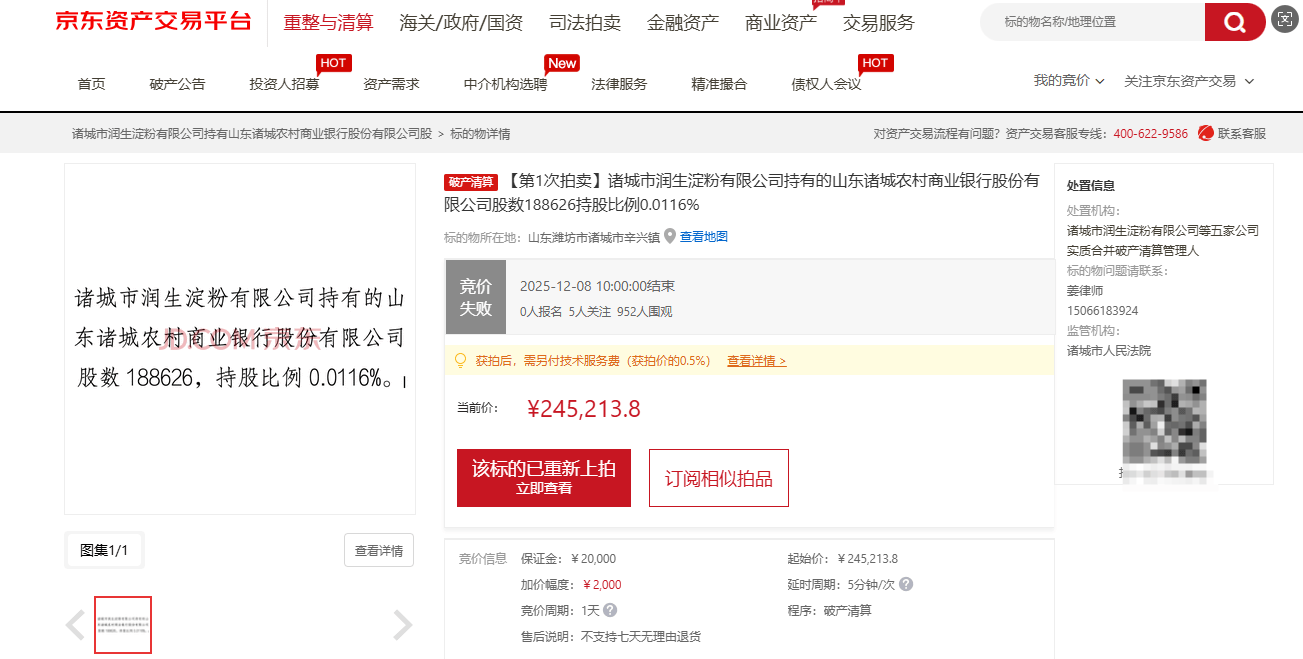Expand the 关注京东资产交易 dropdown
Screen dimensions: 1303x659
[1188, 81]
